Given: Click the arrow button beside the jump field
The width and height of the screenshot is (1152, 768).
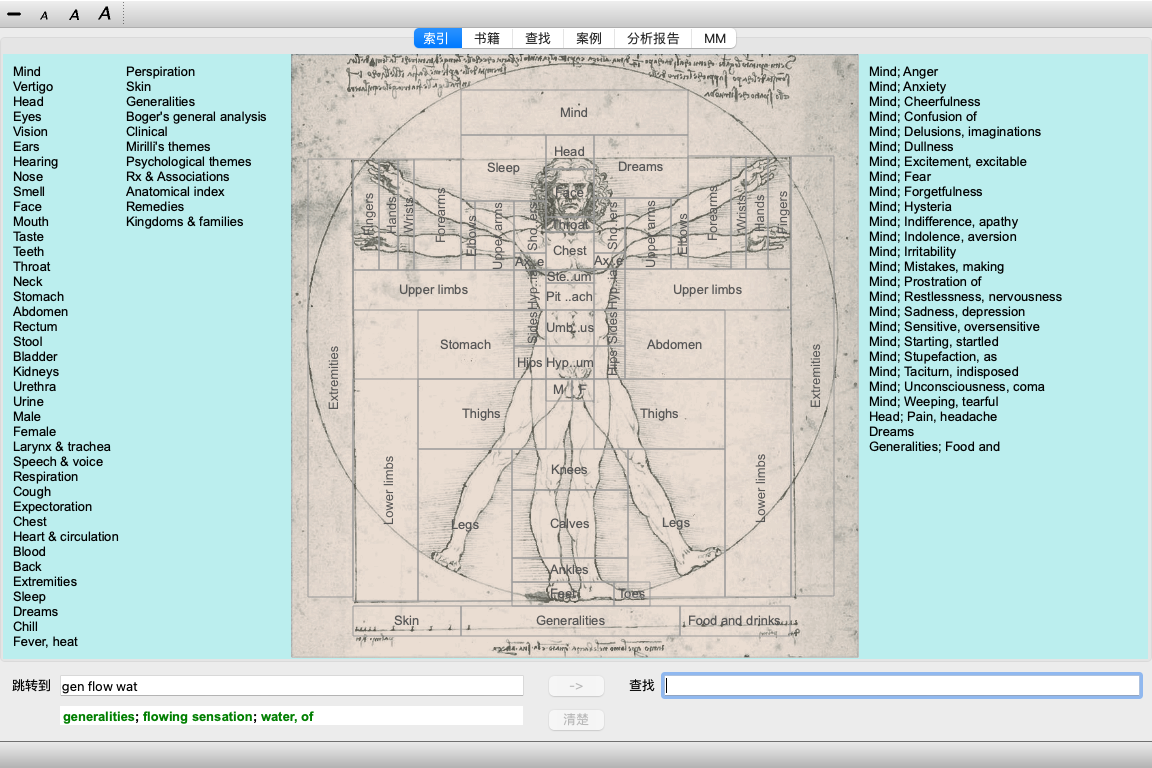Looking at the screenshot, I should [x=576, y=686].
